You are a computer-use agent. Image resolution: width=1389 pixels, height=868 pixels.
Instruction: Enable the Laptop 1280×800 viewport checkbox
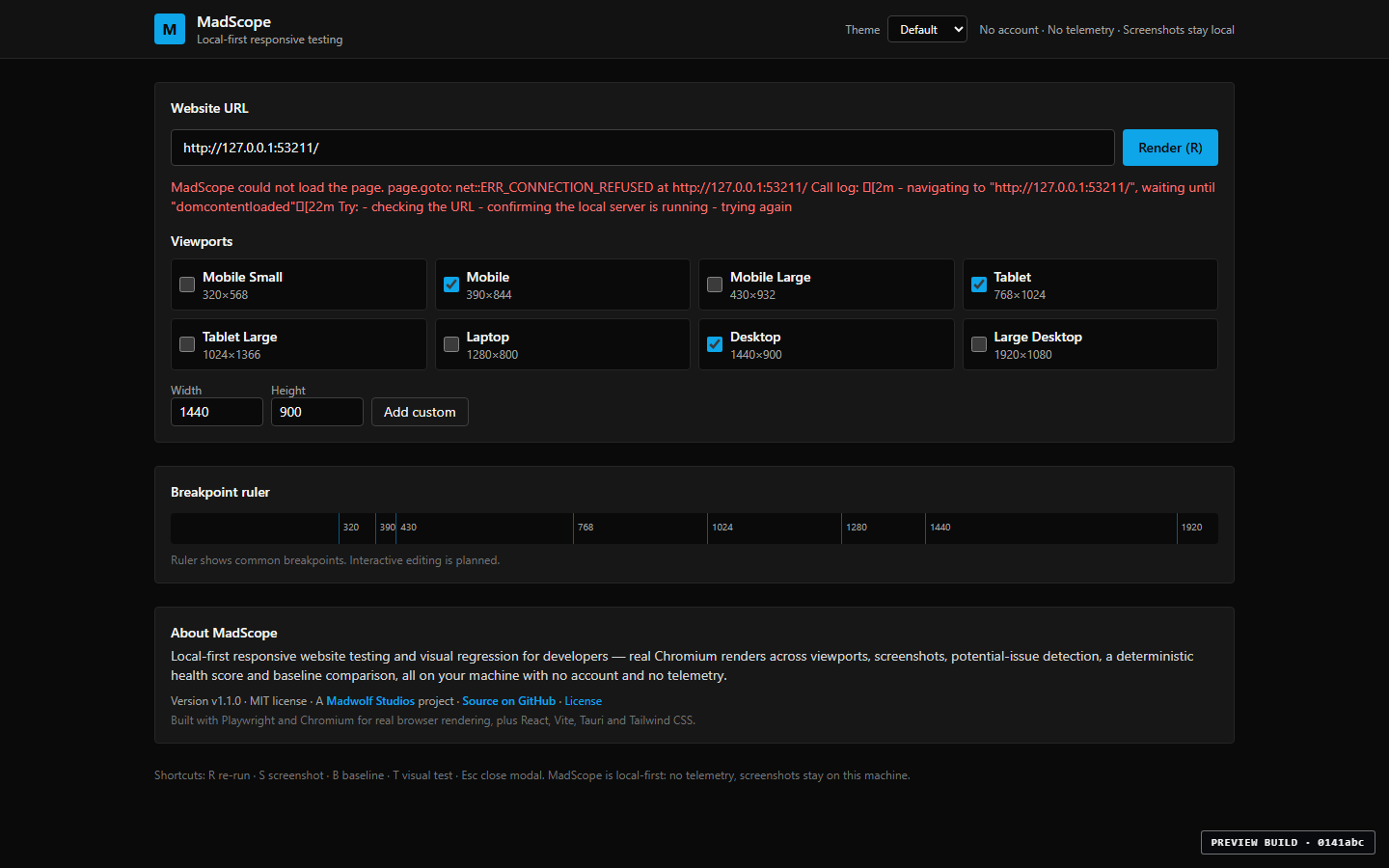click(x=451, y=344)
